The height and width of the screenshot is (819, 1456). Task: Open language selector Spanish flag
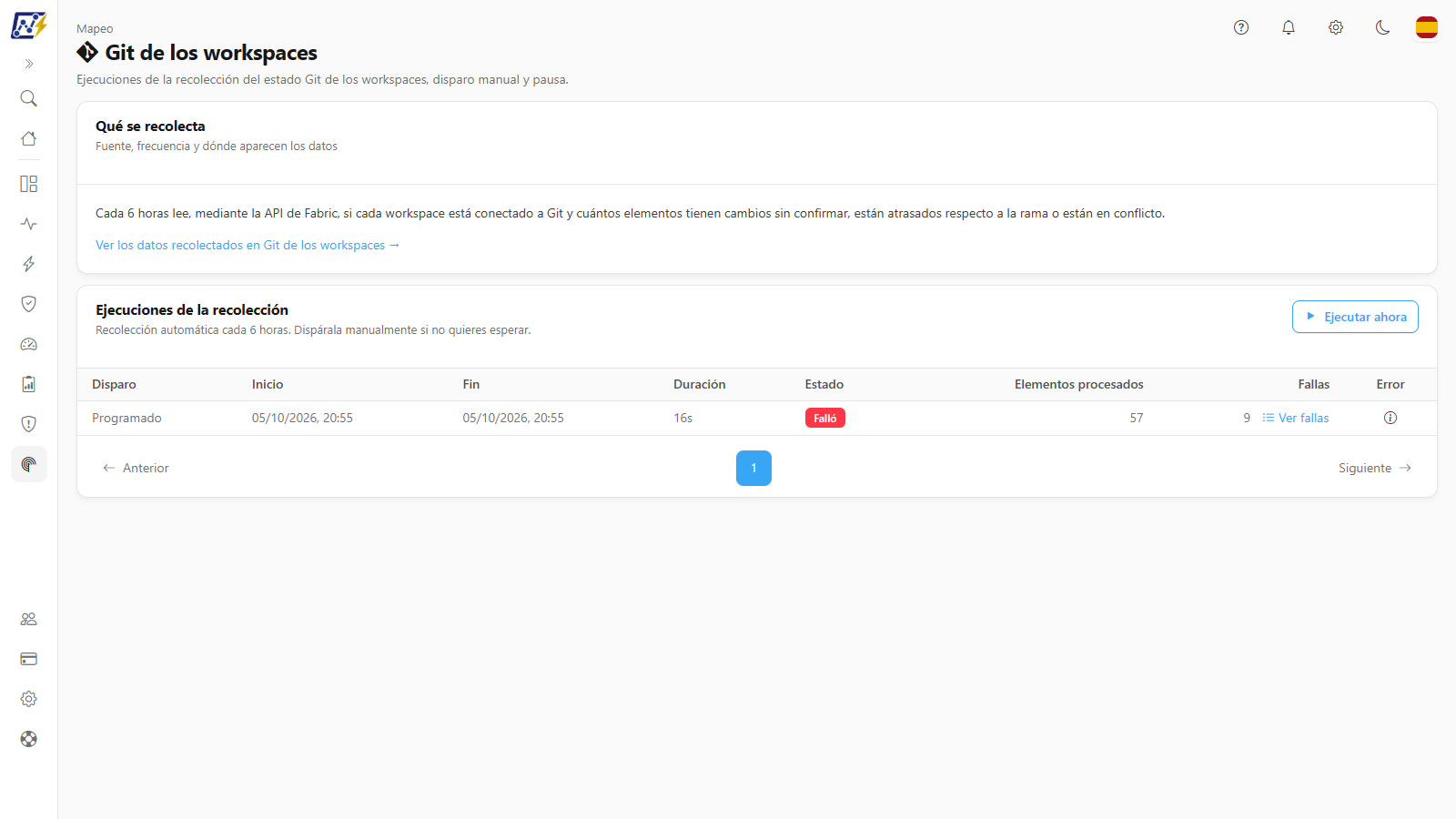(x=1427, y=27)
